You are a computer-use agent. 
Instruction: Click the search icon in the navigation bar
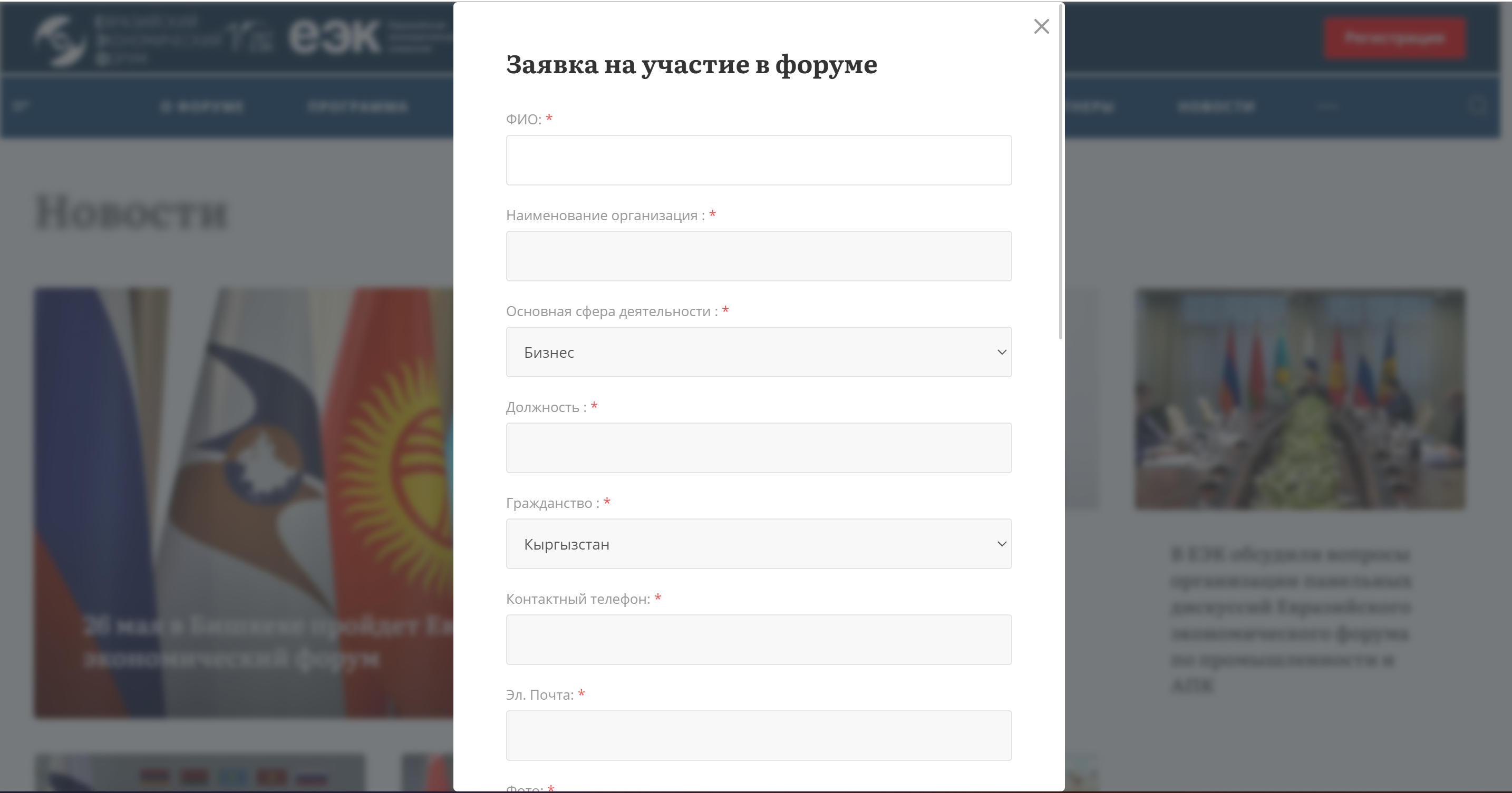1477,107
